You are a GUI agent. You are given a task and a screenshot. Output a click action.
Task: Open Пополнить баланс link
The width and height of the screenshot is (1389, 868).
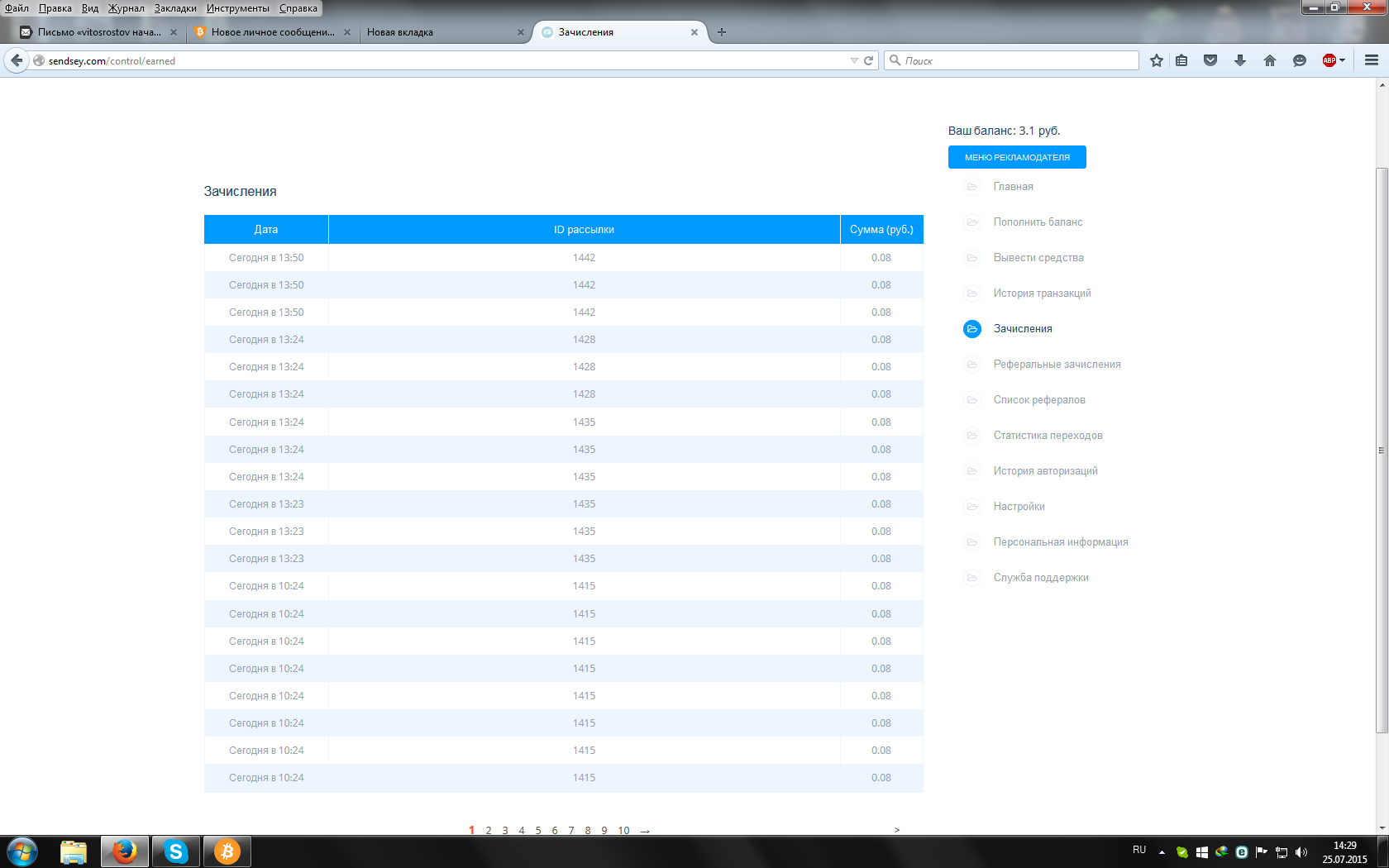pyautogui.click(x=1038, y=222)
